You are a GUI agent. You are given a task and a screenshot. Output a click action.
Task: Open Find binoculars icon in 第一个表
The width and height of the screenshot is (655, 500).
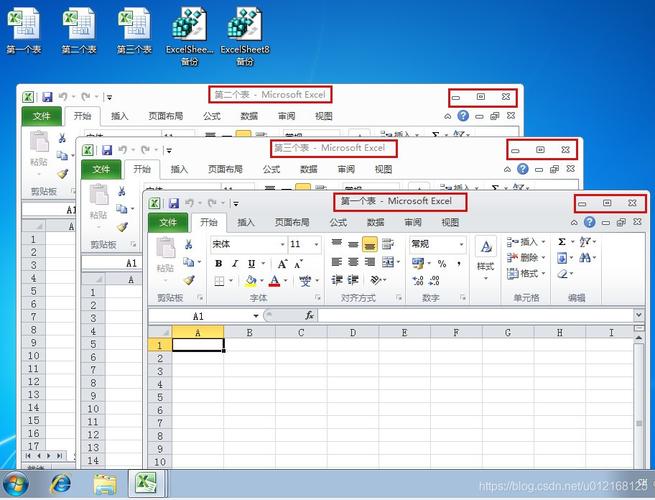tap(584, 258)
